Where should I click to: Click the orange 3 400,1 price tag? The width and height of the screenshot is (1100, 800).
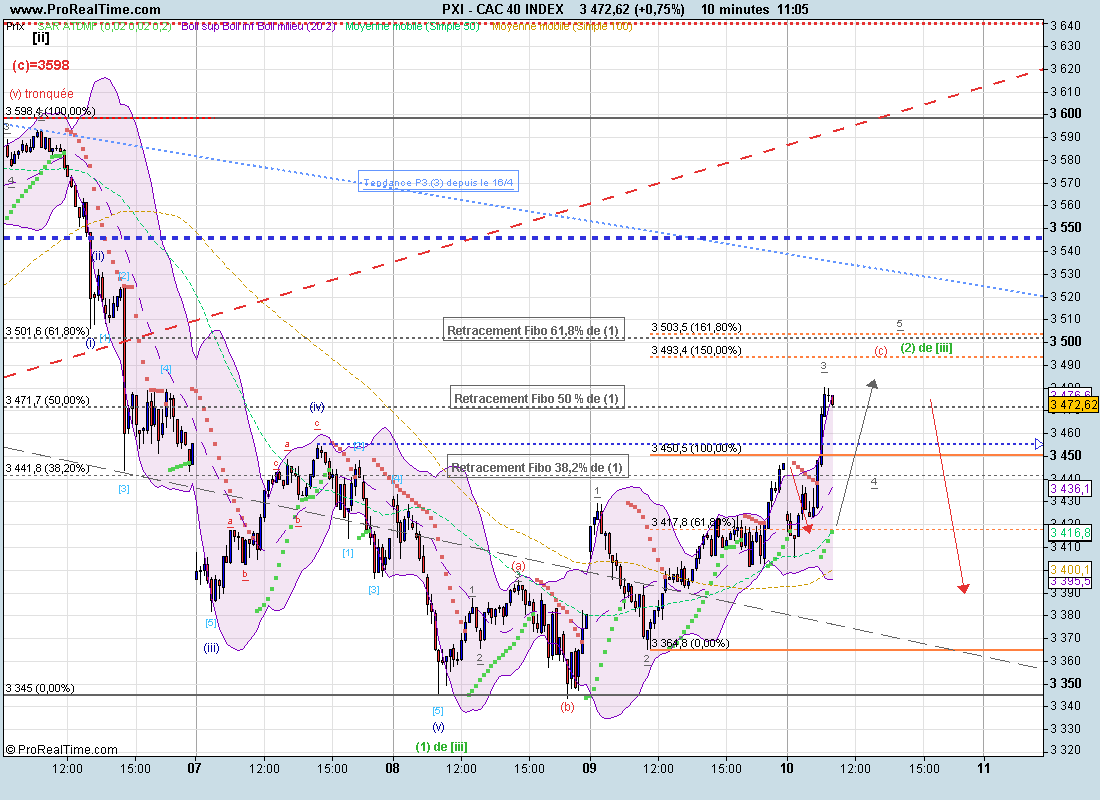point(1071,569)
